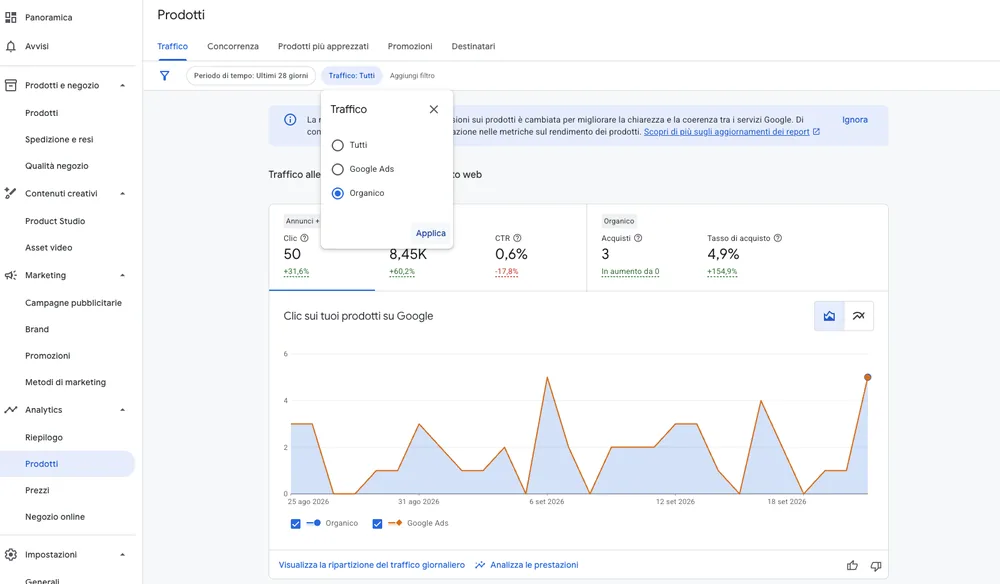Image resolution: width=1000 pixels, height=584 pixels.
Task: Click Tasso di acquisto help icon
Action: point(777,238)
